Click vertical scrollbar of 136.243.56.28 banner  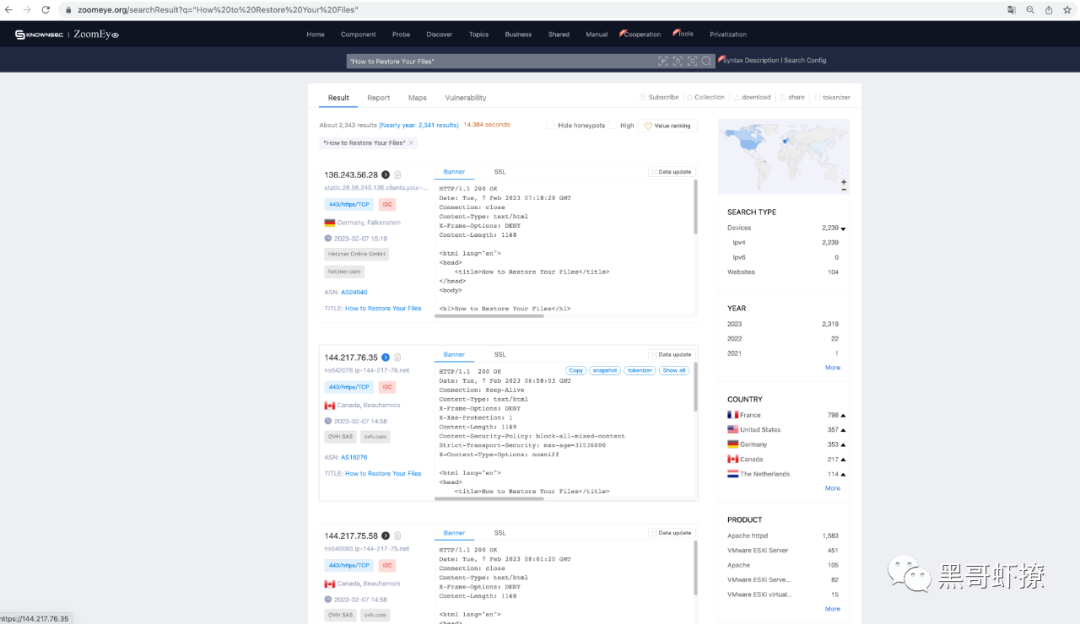click(695, 207)
